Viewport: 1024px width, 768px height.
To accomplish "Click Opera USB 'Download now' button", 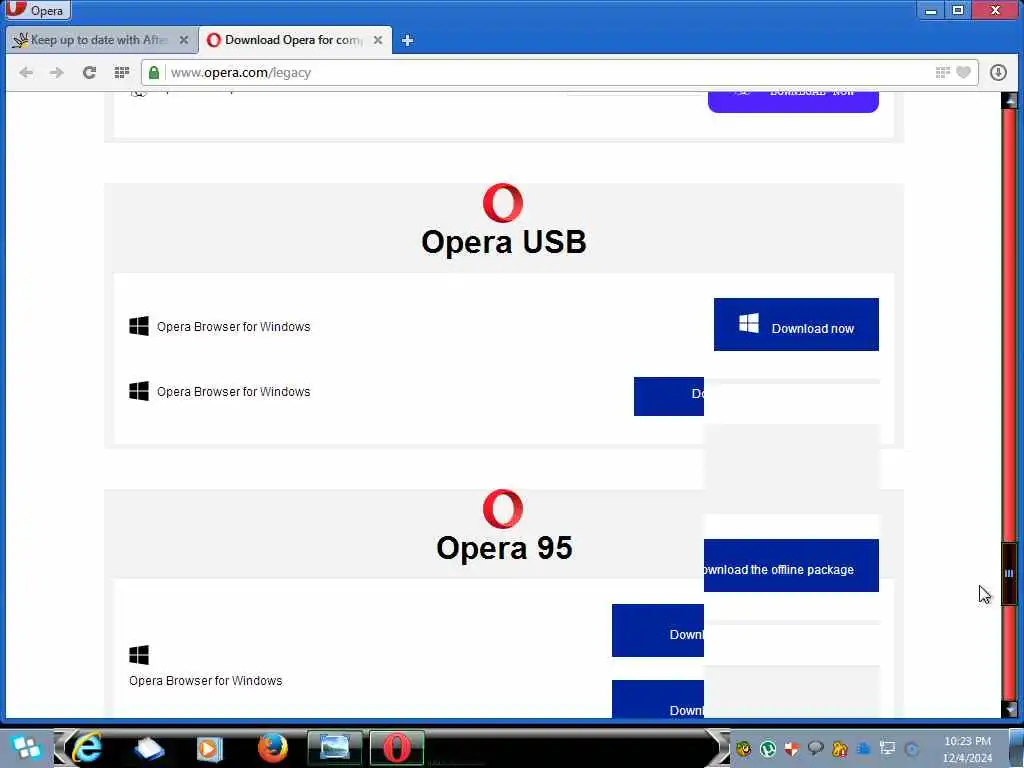I will pos(796,325).
